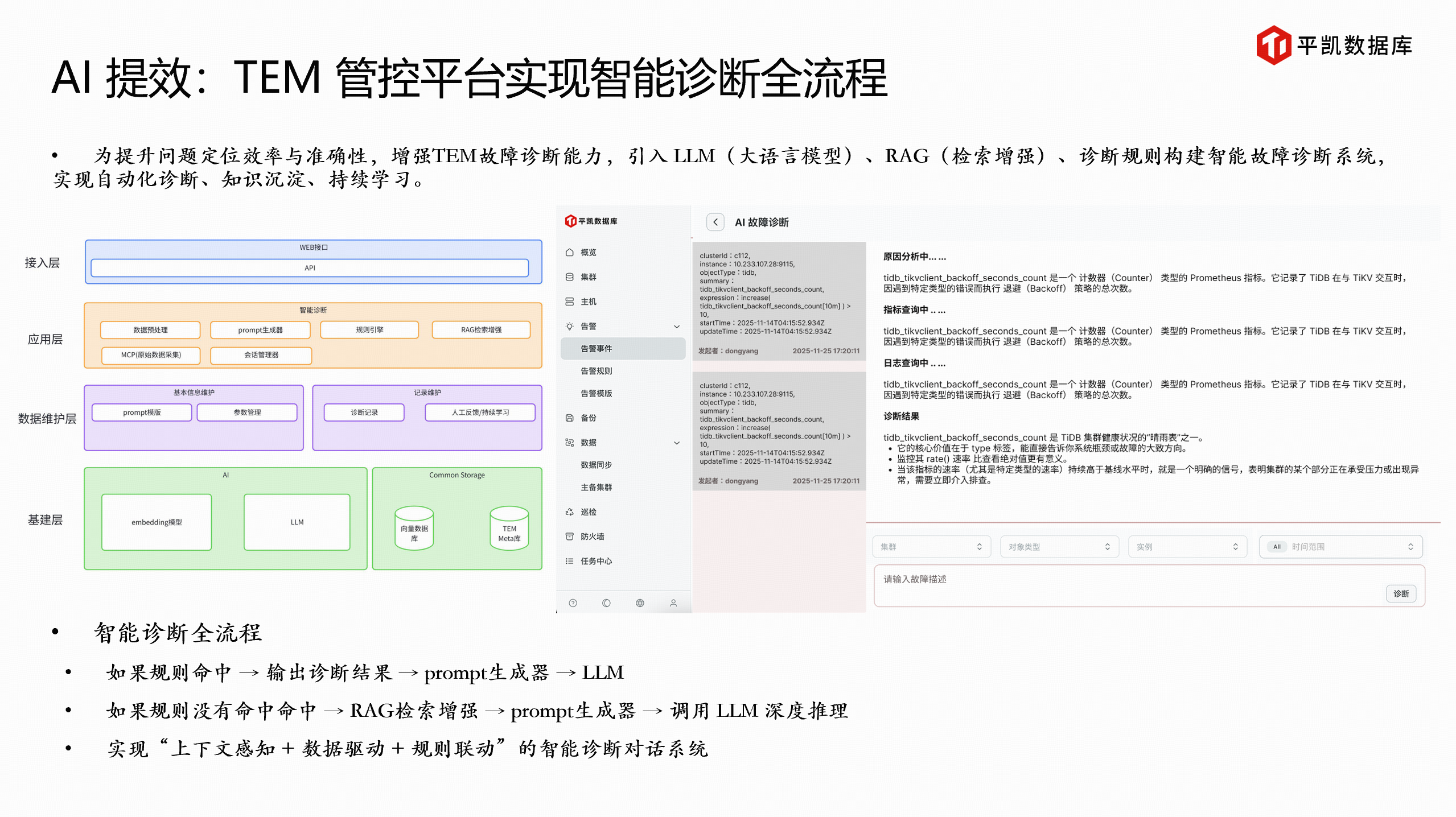Select 数据同步 menu item
This screenshot has height=817, width=1456.
pyautogui.click(x=596, y=464)
